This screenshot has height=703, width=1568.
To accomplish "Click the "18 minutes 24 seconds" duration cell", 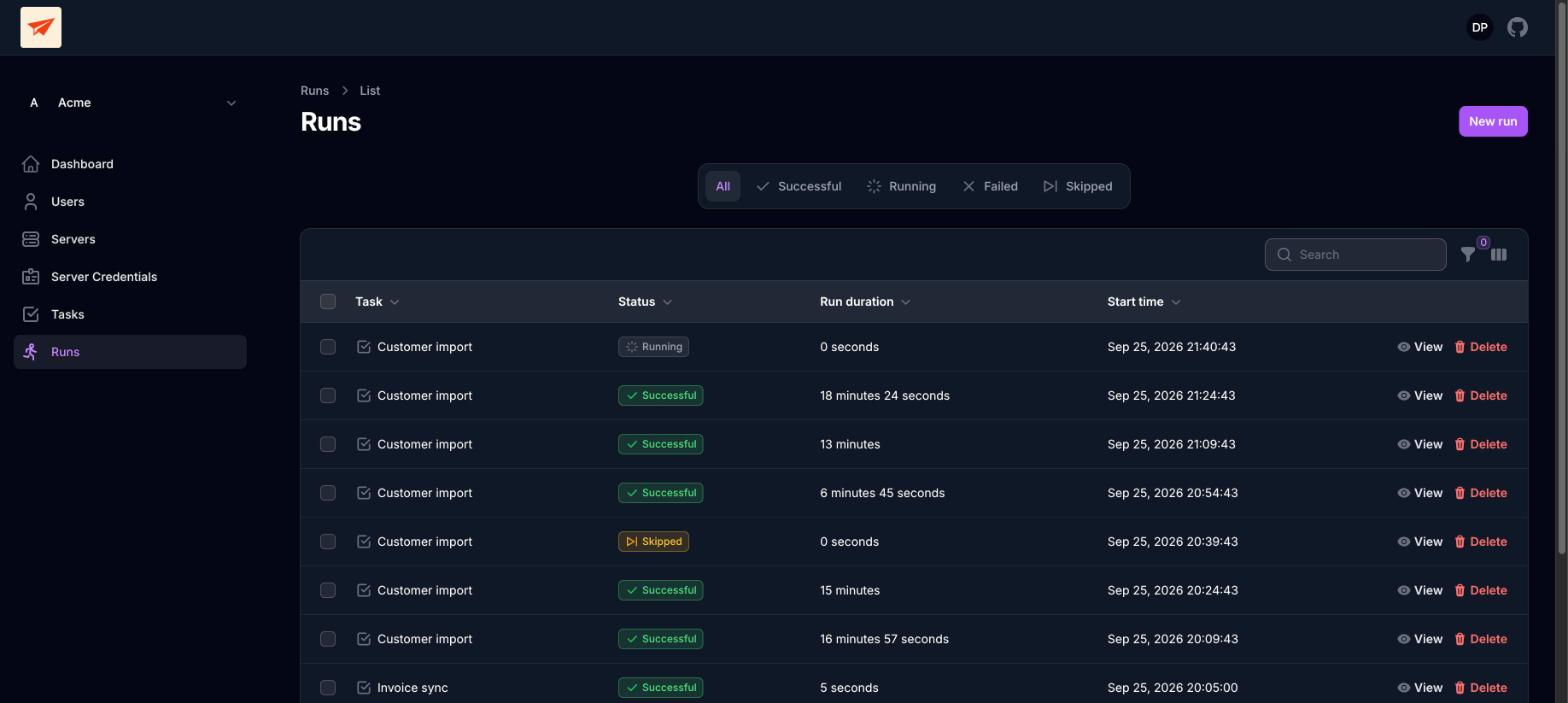I will pos(885,396).
